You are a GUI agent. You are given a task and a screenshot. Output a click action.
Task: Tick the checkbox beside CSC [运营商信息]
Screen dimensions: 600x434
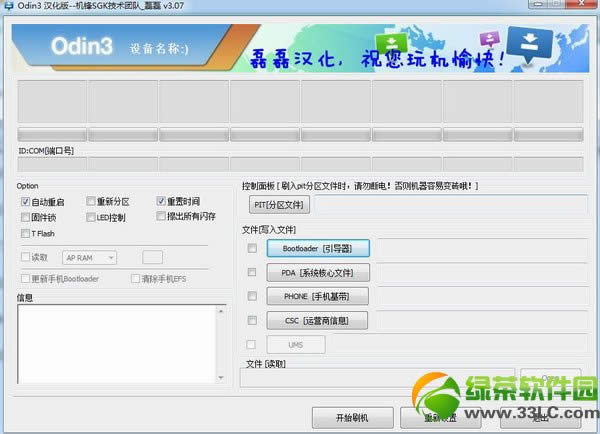coord(252,320)
